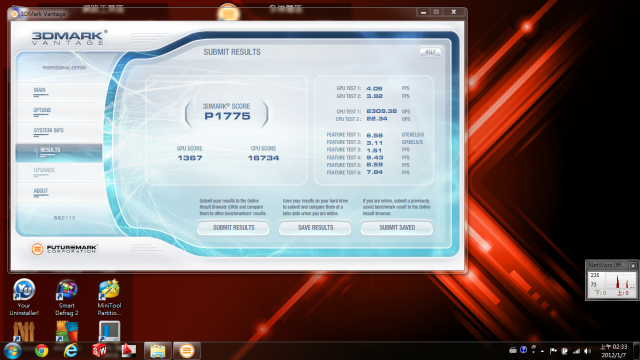
Task: Click the 3DMark Vantage logo
Action: 69,37
